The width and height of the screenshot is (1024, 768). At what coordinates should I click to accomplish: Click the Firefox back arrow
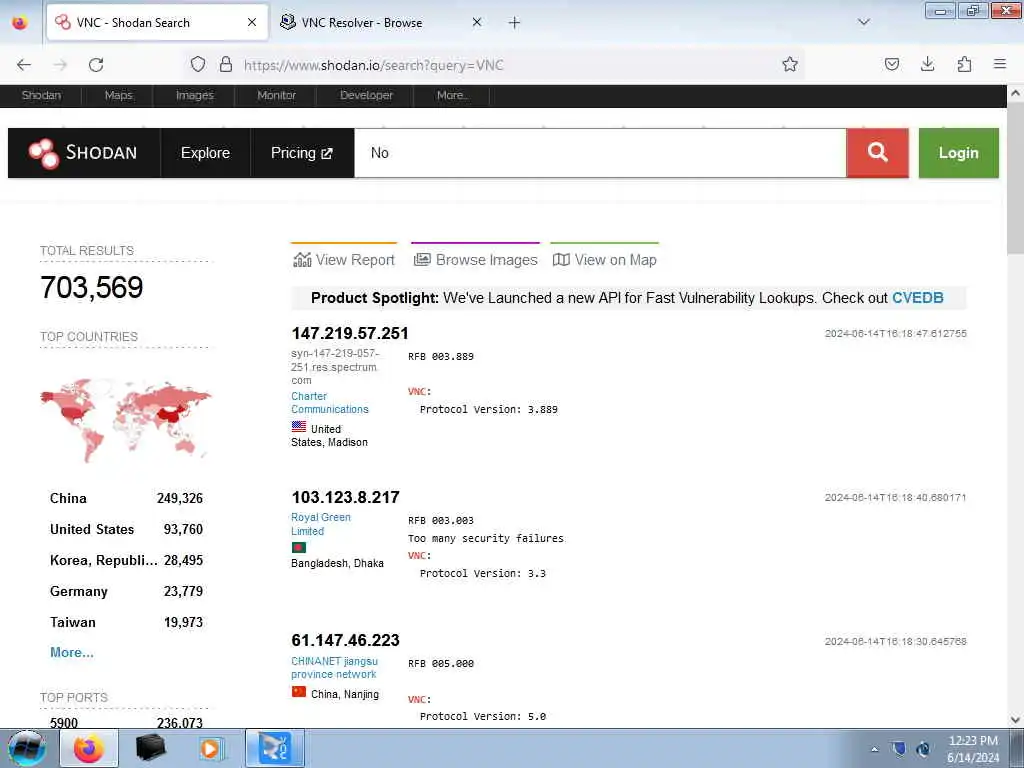[24, 65]
